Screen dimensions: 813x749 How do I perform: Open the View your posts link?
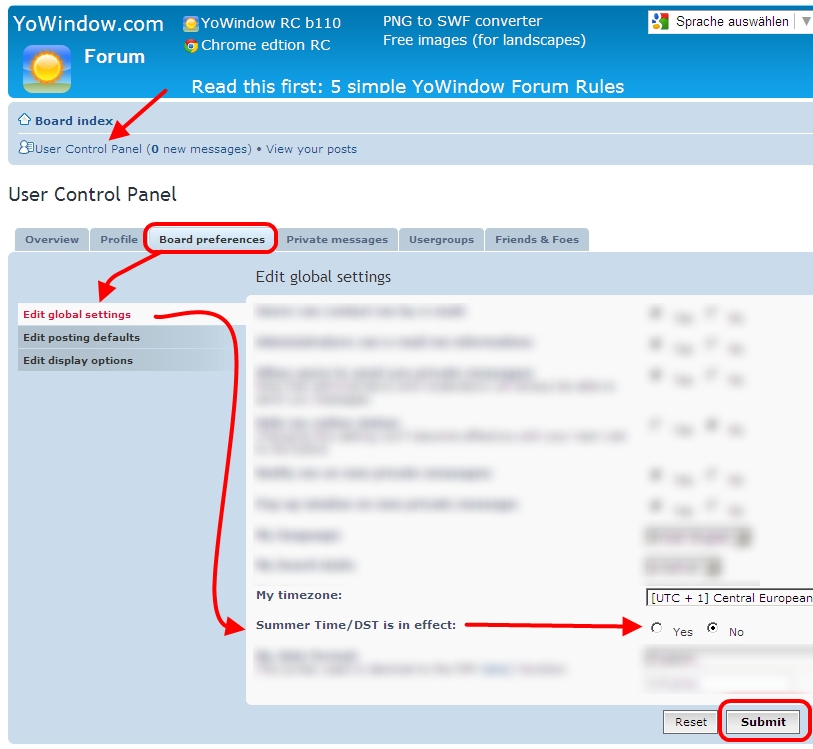point(311,149)
